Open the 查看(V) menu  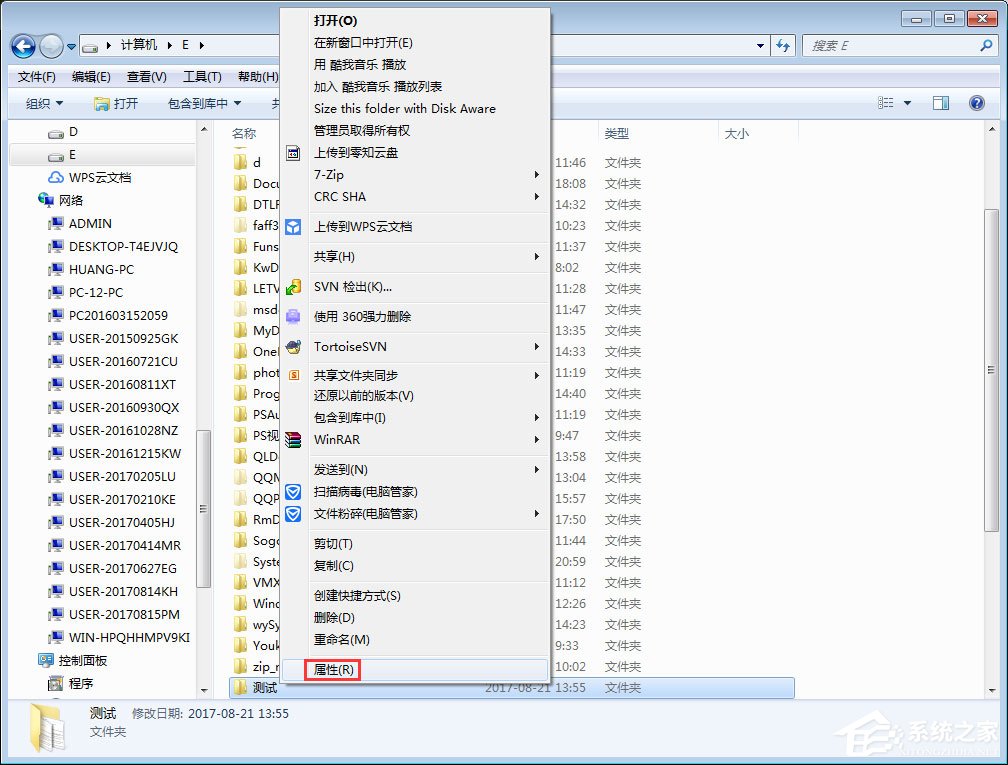pyautogui.click(x=144, y=76)
